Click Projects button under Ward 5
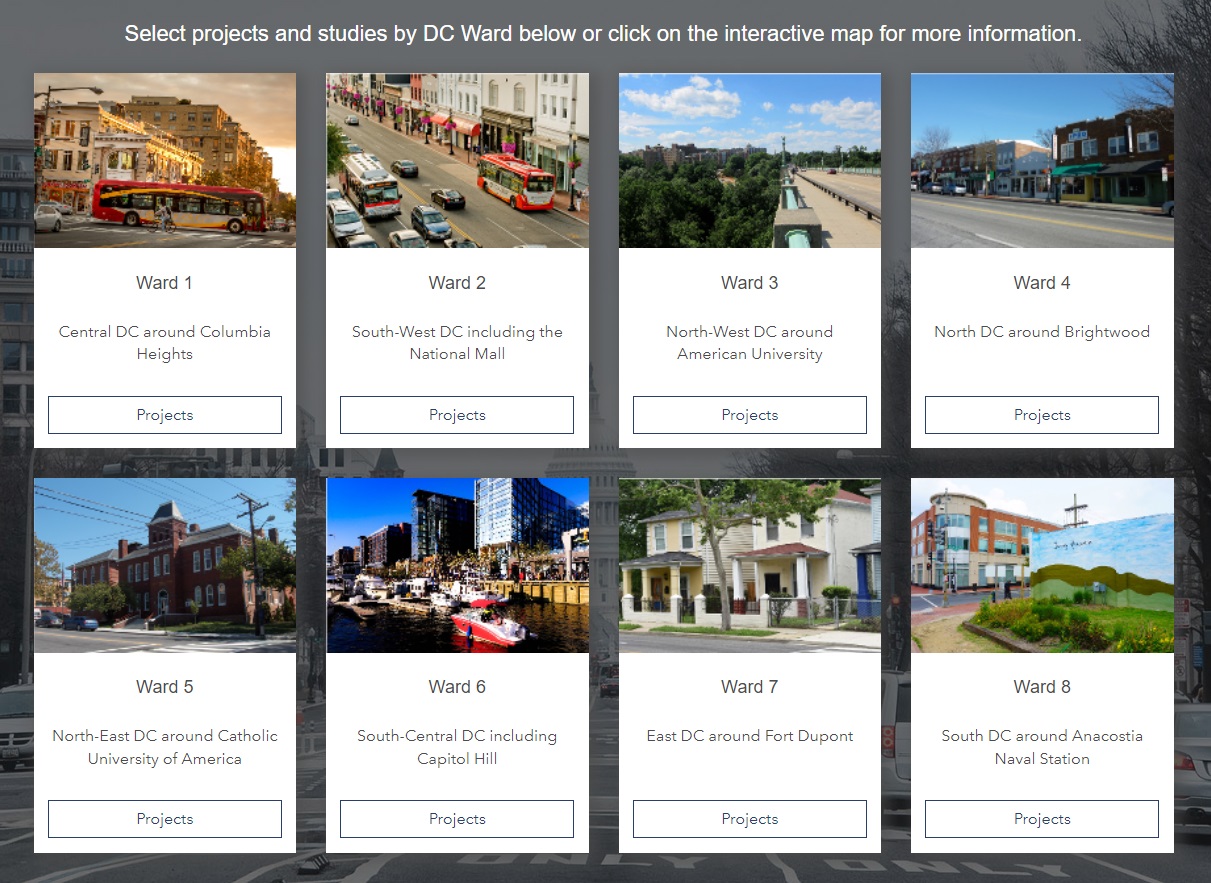1211x883 pixels. click(164, 818)
